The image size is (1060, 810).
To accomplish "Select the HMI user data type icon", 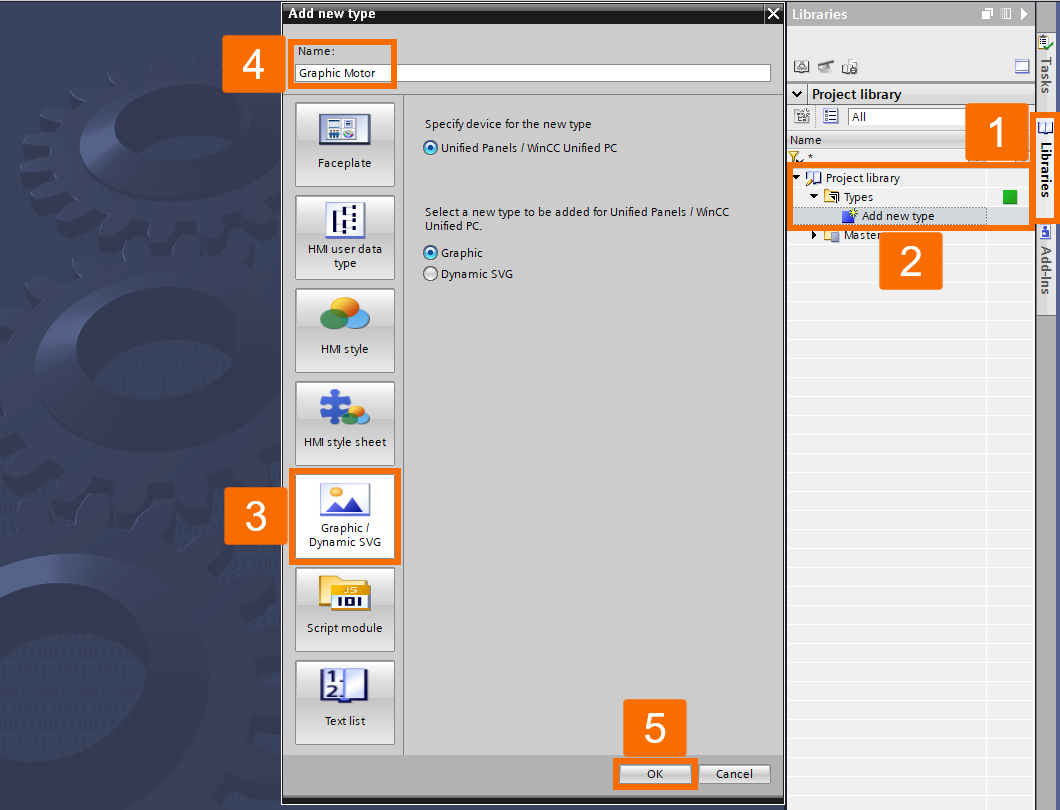I will coord(344,237).
